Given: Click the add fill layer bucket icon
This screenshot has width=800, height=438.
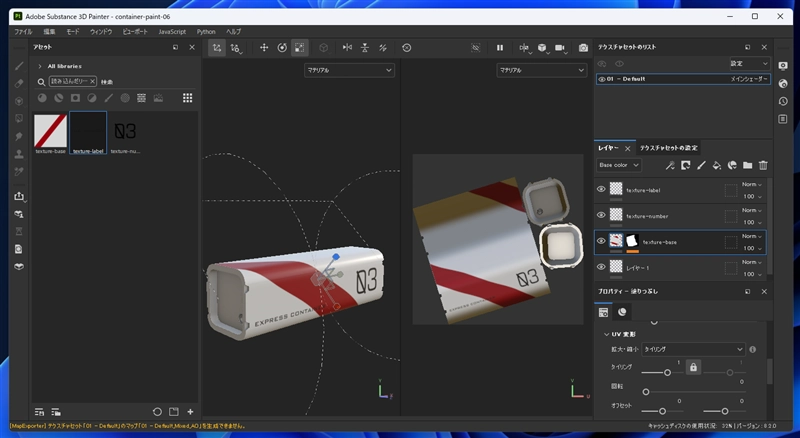Looking at the screenshot, I should pyautogui.click(x=717, y=165).
